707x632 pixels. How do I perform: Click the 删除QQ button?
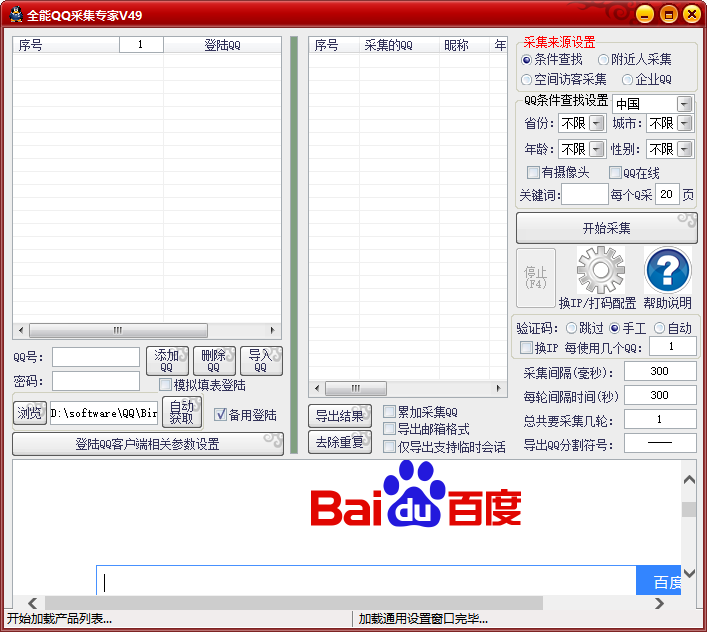[214, 361]
